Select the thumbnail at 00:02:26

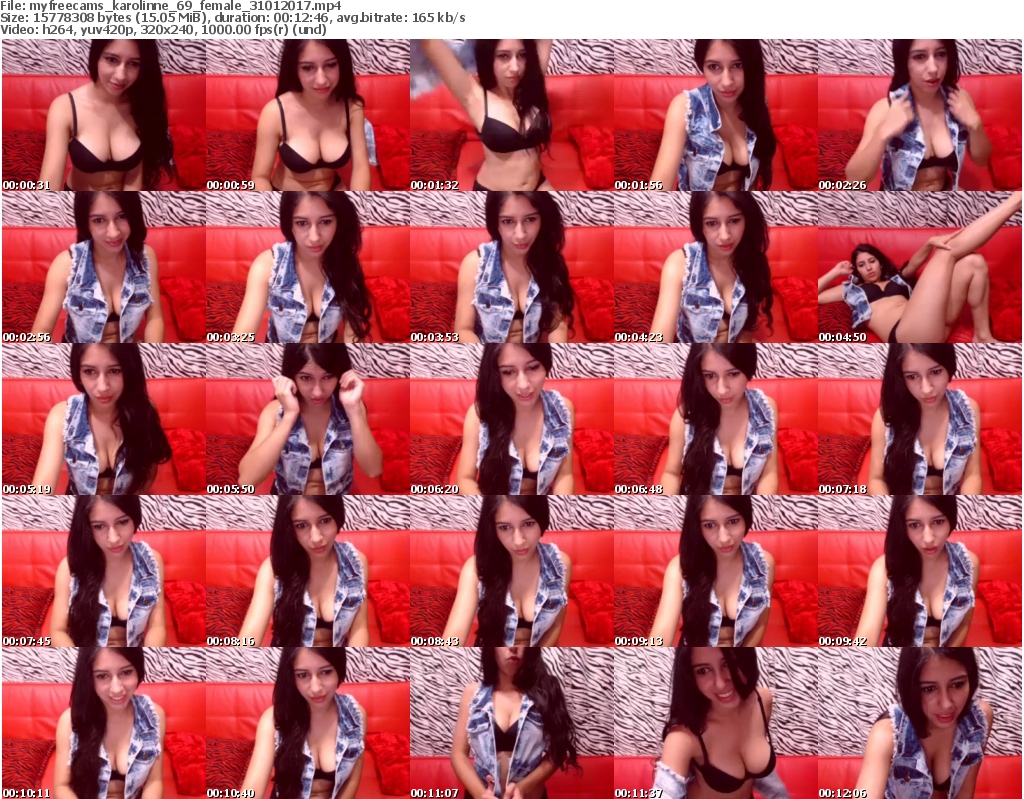919,116
